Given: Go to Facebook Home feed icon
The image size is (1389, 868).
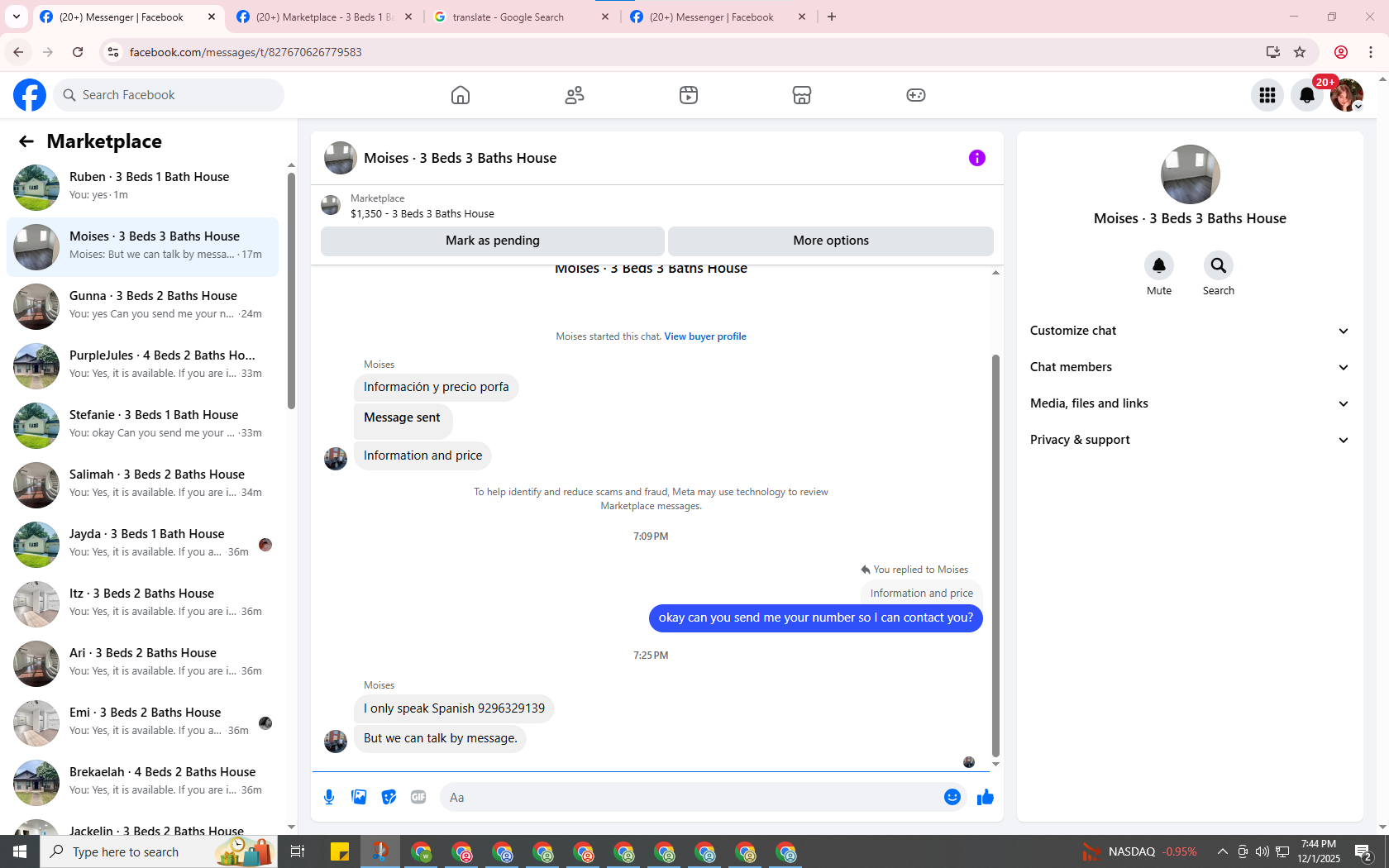Looking at the screenshot, I should [461, 95].
